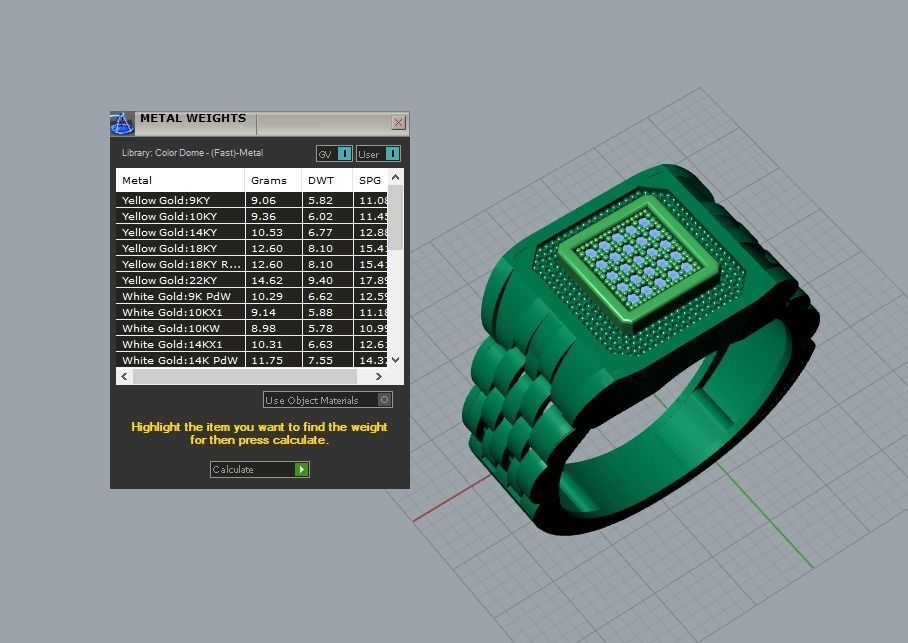This screenshot has height=643, width=908.
Task: Click the Calculate button
Action: pyautogui.click(x=259, y=469)
